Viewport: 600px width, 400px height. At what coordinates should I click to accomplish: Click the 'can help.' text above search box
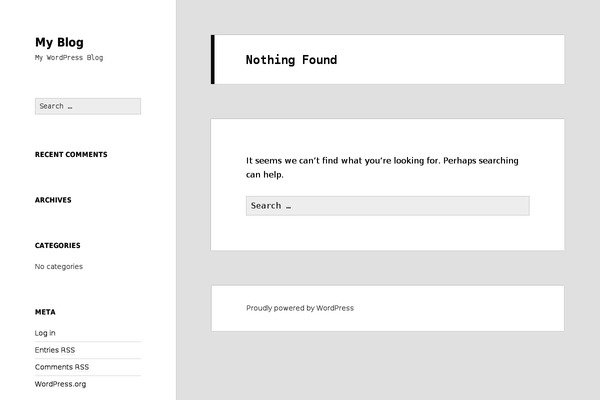[x=265, y=175]
